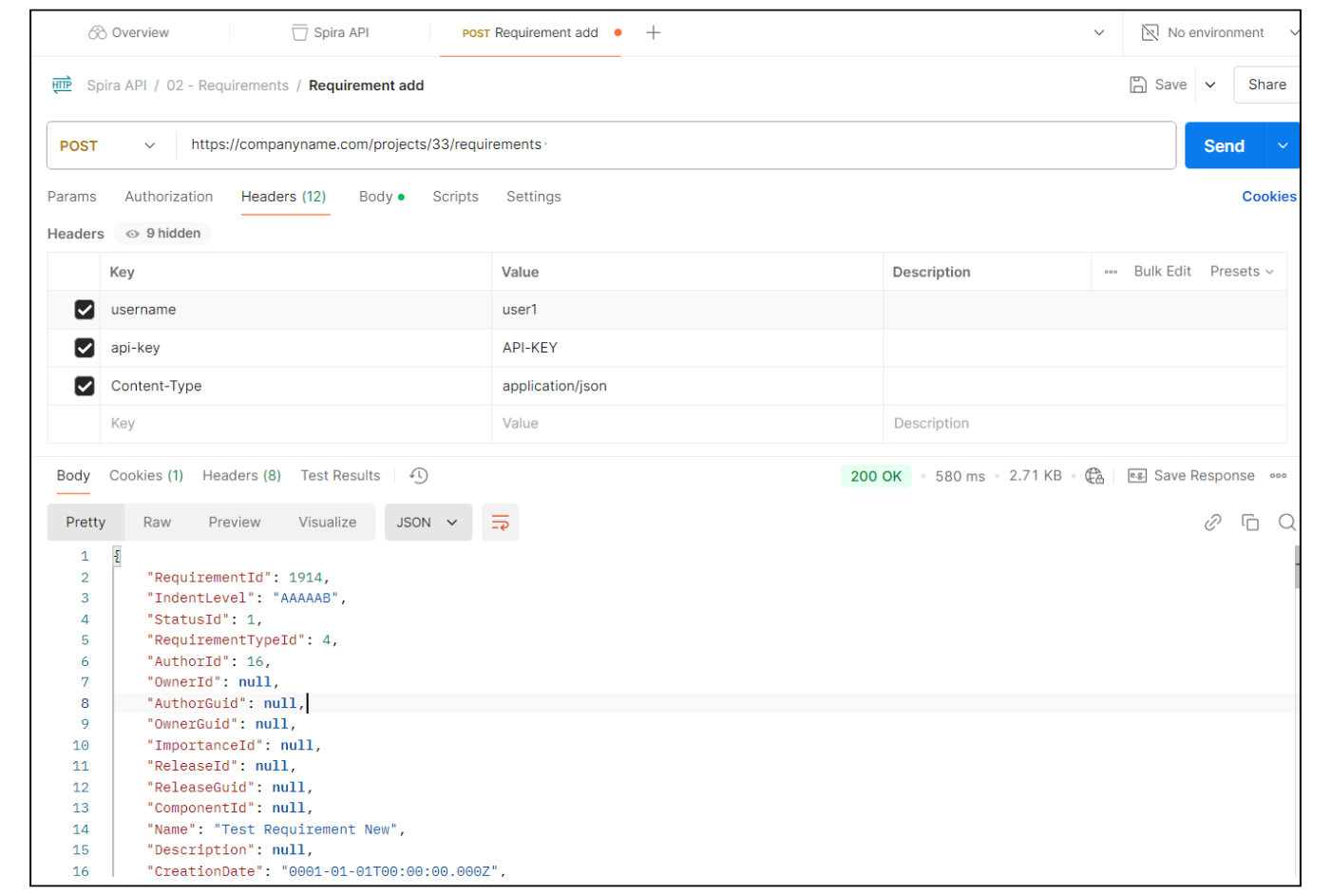Open the Presets dropdown
The width and height of the screenshot is (1331, 896).
click(x=1241, y=272)
